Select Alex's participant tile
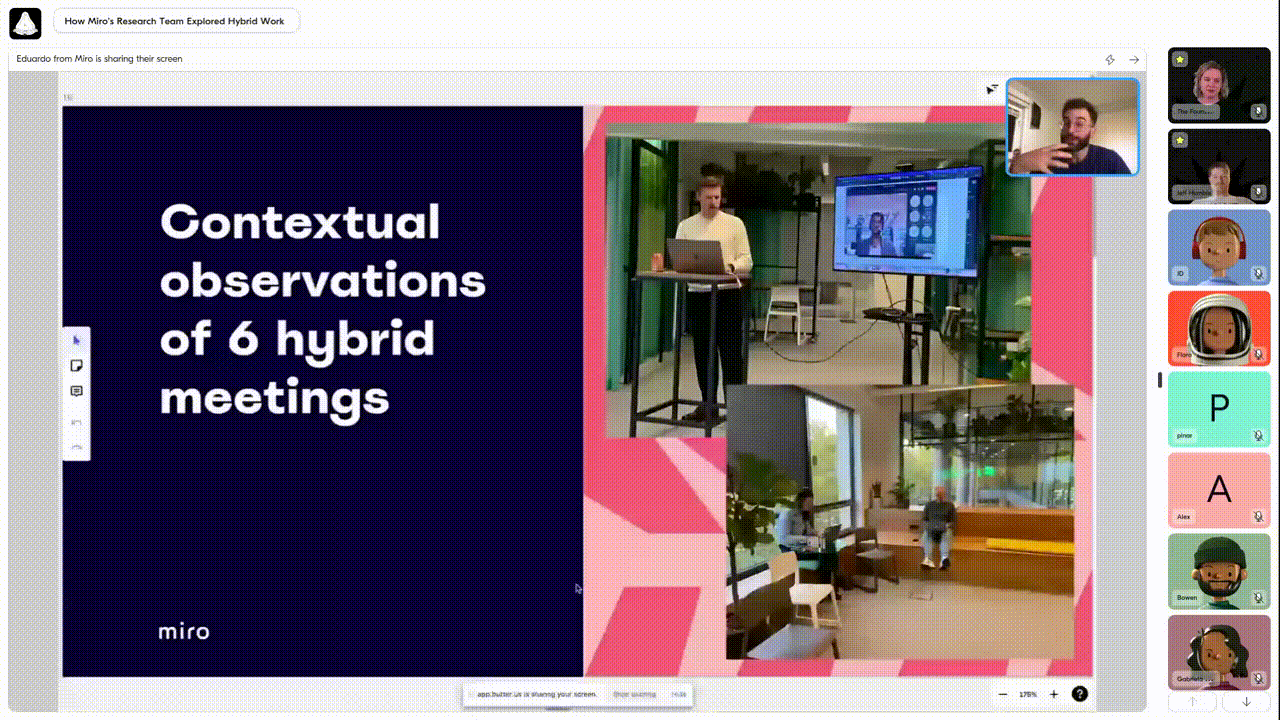 [x=1219, y=490]
